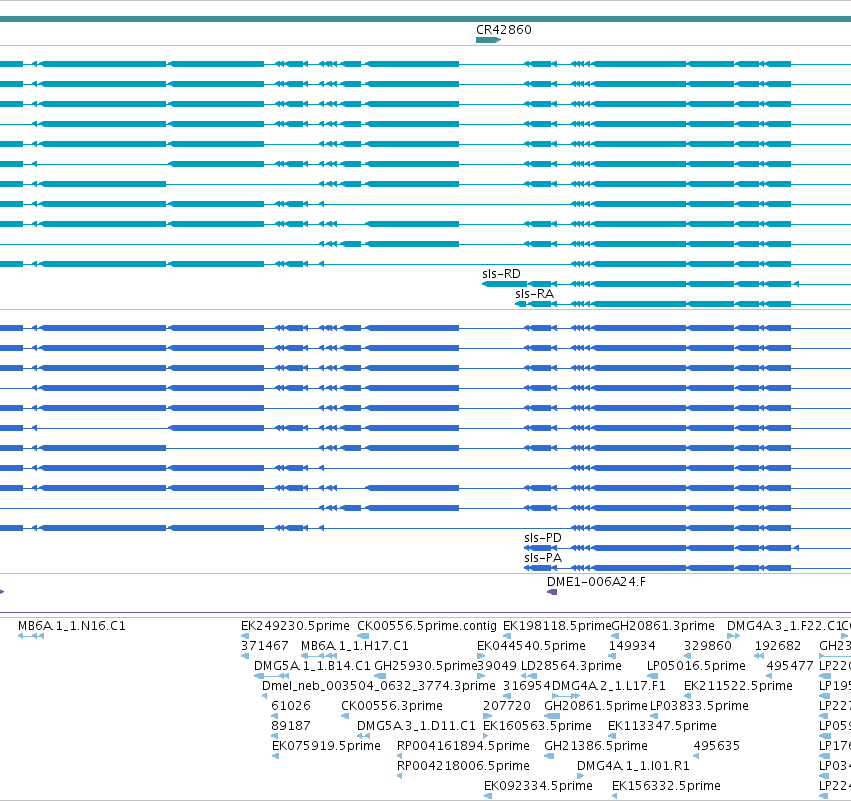Image resolution: width=851 pixels, height=801 pixels.
Task: Select the GH25930.5prime EST label
Action: pos(426,666)
